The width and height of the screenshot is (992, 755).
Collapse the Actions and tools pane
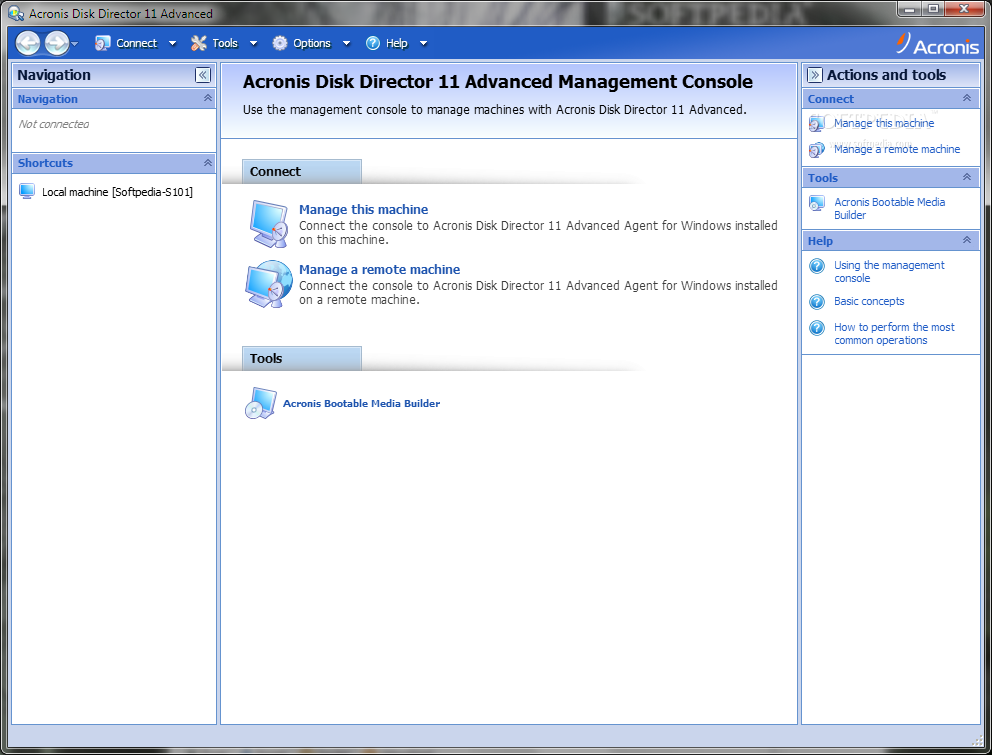[814, 75]
